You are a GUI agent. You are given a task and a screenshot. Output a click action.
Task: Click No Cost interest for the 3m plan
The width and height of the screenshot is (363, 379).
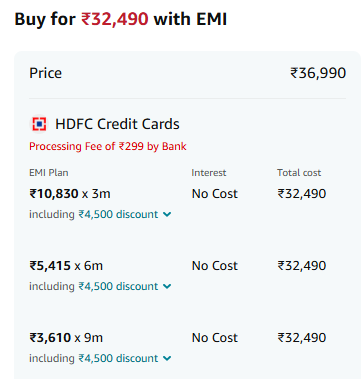(x=215, y=194)
